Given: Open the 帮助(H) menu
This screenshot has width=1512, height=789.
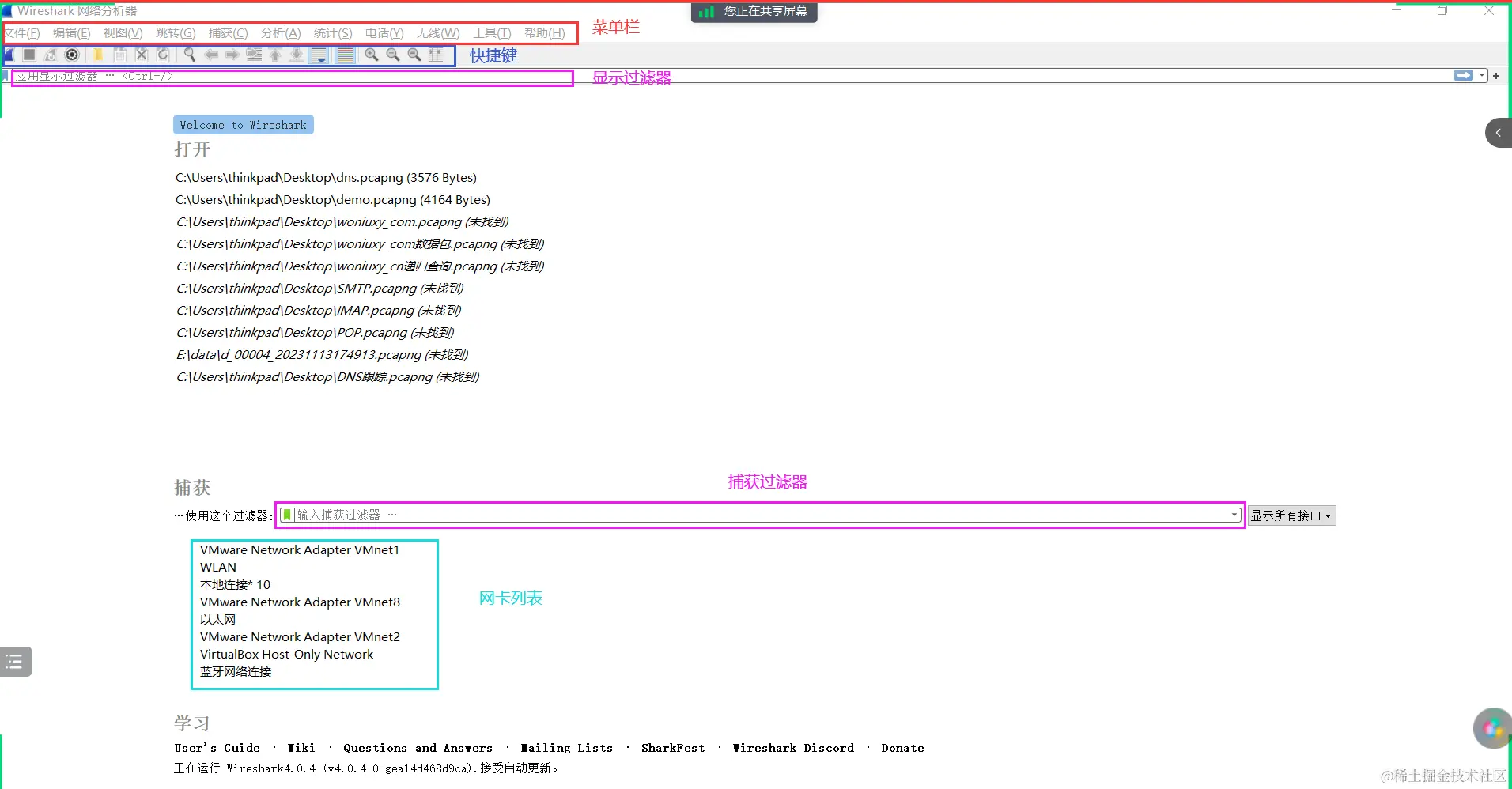Looking at the screenshot, I should click(x=545, y=33).
